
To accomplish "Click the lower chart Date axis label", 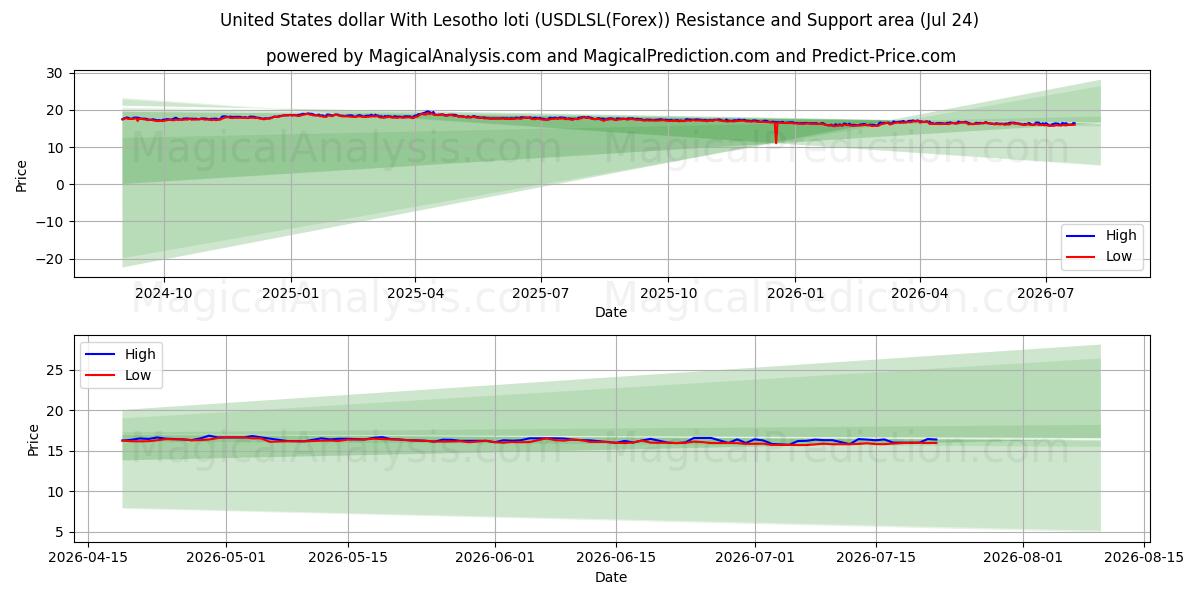I will tap(611, 577).
